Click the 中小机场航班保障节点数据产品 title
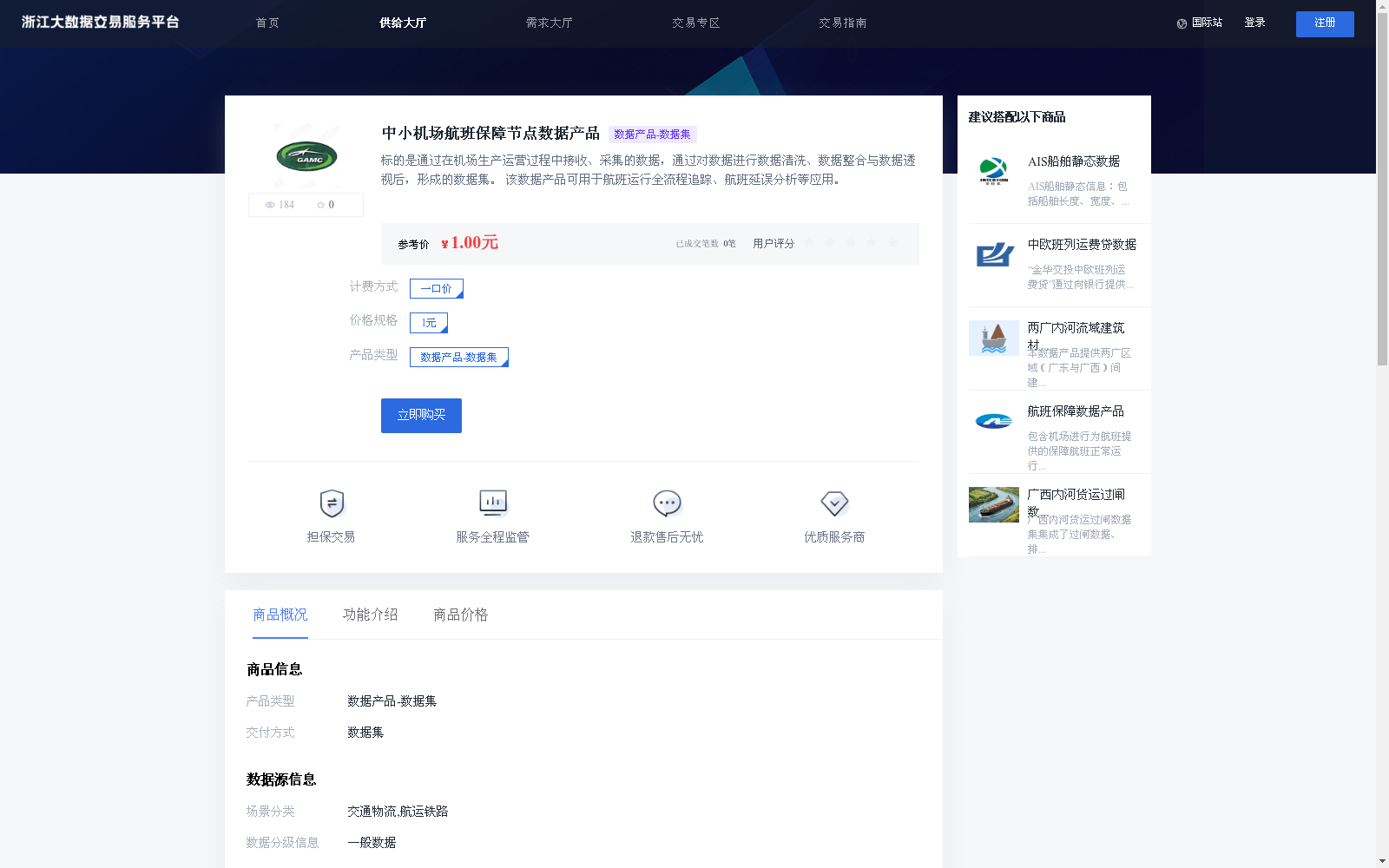1389x868 pixels. (490, 134)
